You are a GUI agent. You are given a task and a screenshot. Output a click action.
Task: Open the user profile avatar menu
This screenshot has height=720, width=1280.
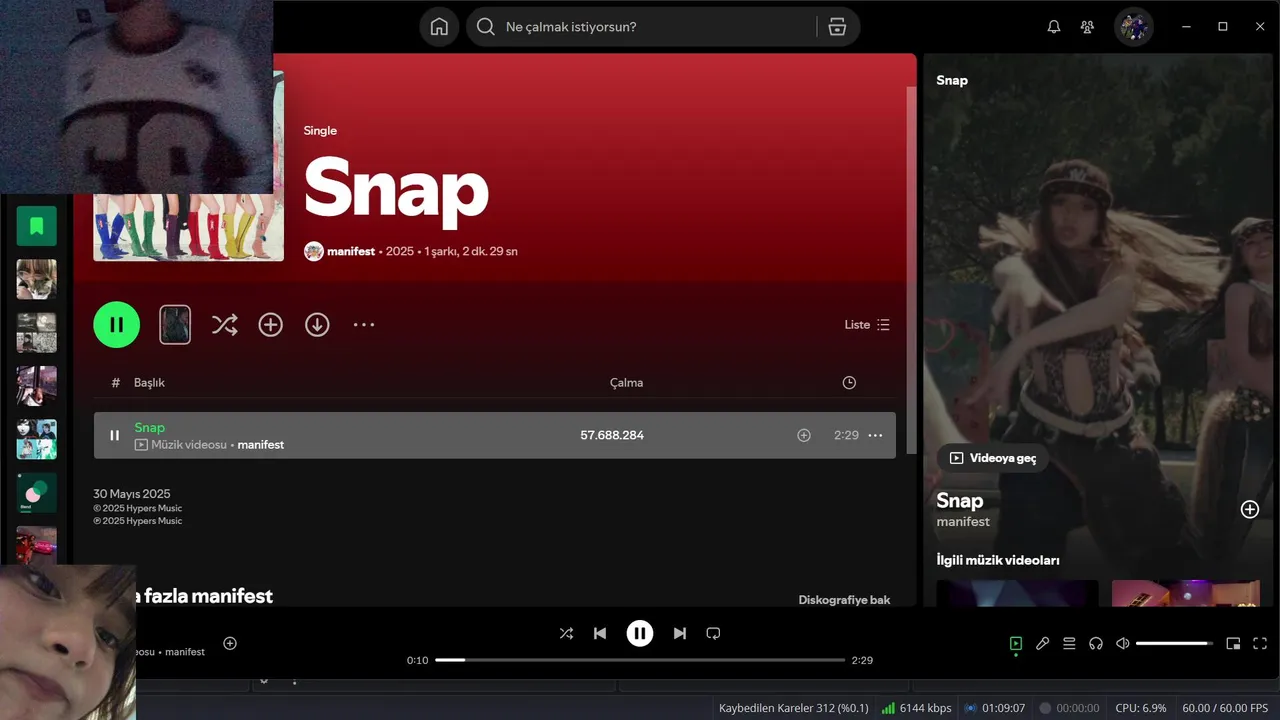(1134, 27)
